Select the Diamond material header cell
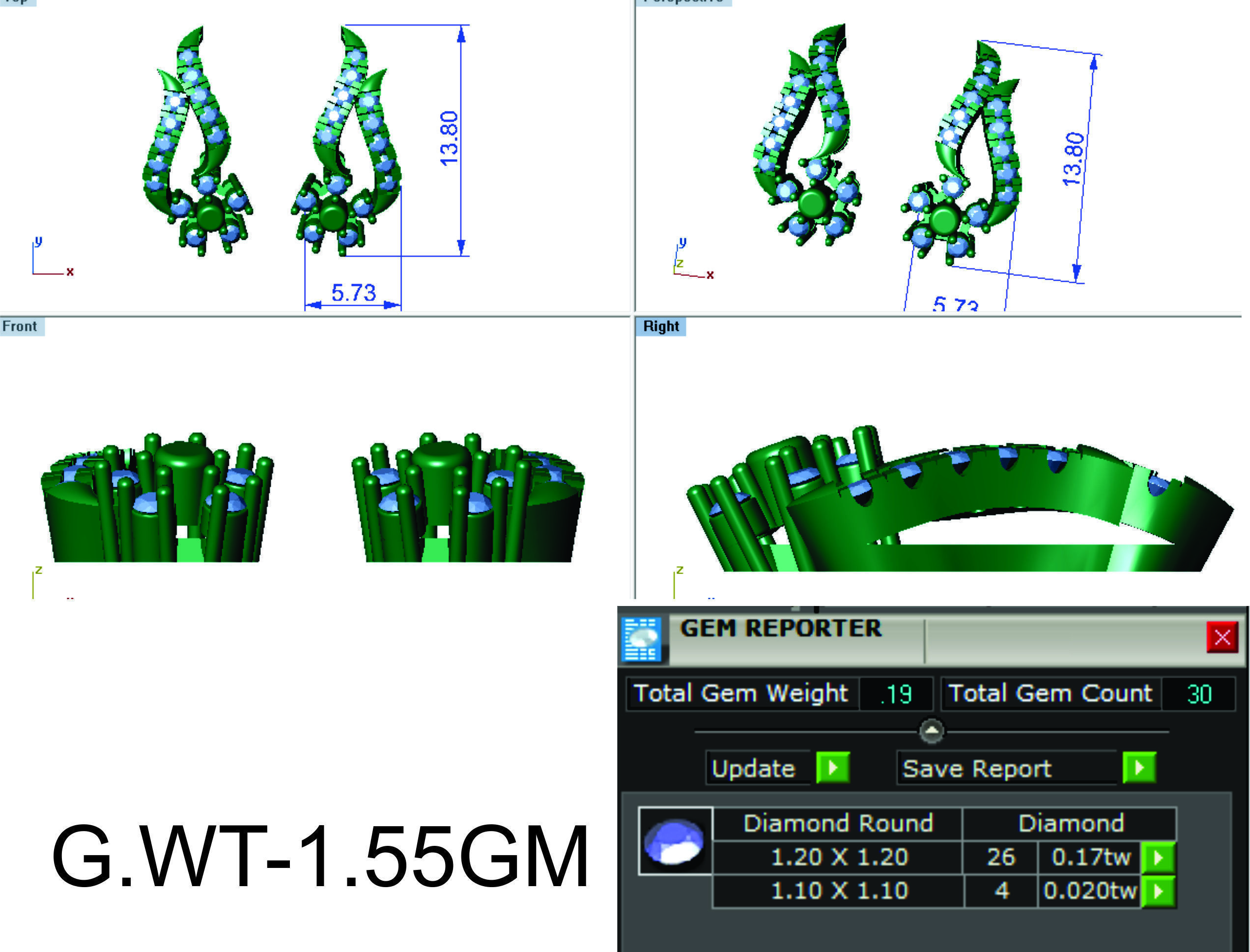1250x952 pixels. (x=1071, y=823)
